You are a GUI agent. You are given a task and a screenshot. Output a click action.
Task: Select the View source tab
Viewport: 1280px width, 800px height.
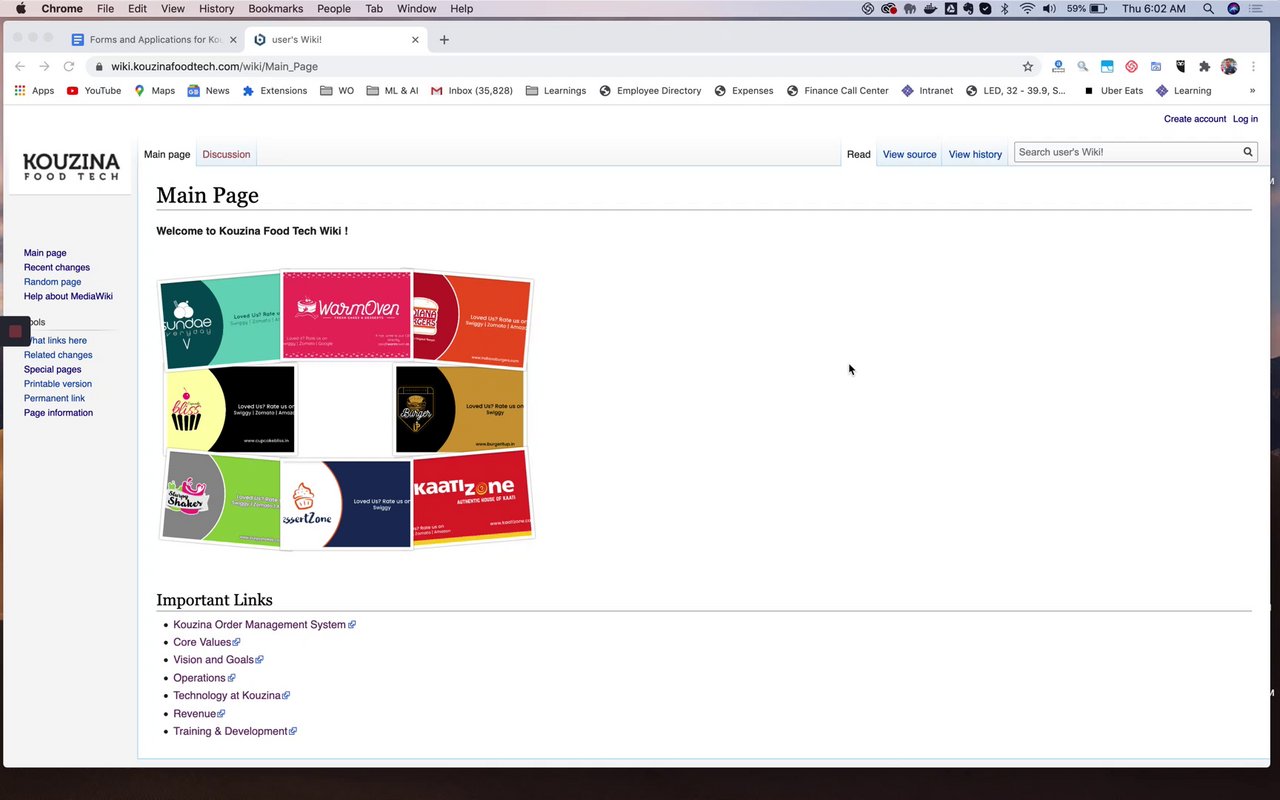click(909, 154)
